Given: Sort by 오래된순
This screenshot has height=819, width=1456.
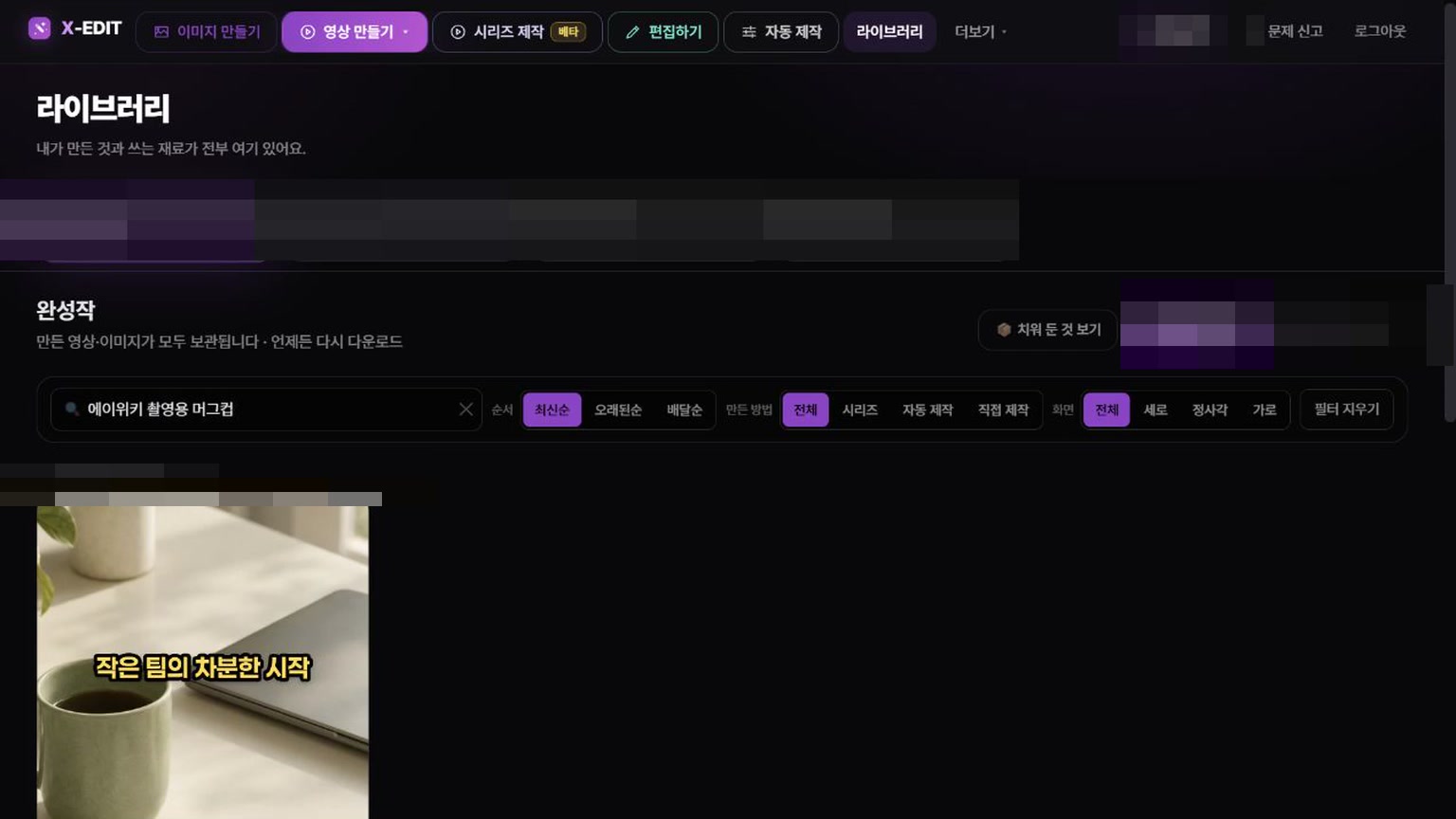Looking at the screenshot, I should (618, 410).
